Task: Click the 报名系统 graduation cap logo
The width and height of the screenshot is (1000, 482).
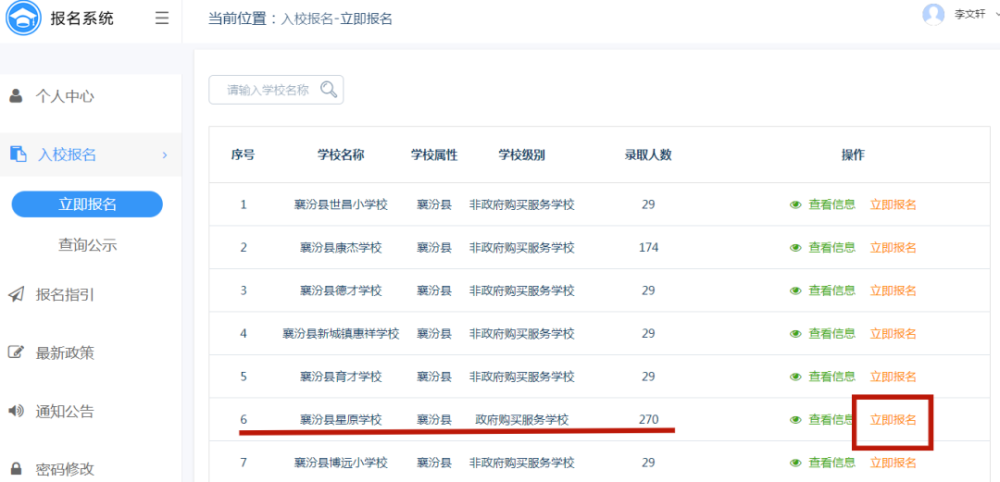Action: pyautogui.click(x=23, y=18)
